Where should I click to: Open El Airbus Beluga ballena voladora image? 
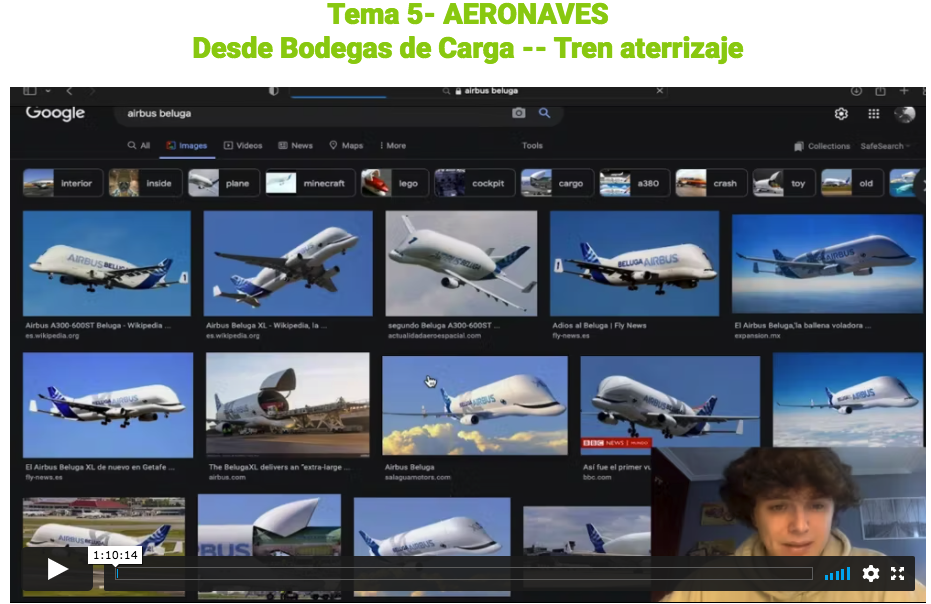828,264
